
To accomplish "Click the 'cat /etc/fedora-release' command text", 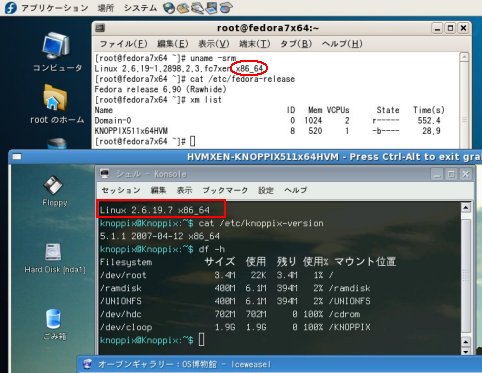I will 242,79.
